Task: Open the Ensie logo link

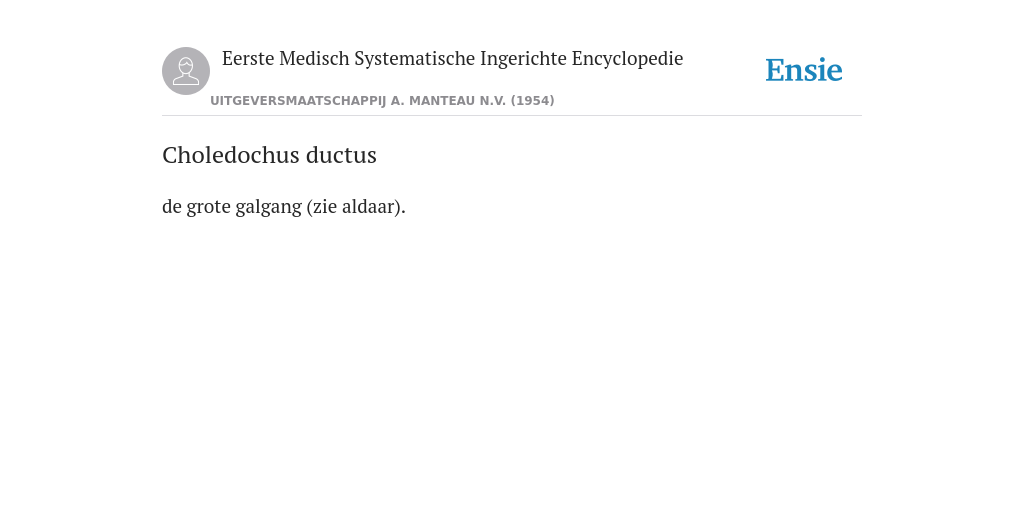Action: [x=804, y=70]
